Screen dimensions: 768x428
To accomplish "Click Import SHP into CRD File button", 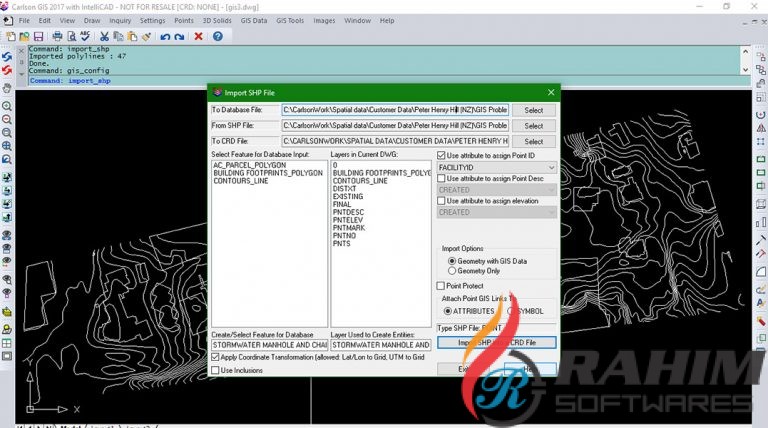I will click(497, 342).
